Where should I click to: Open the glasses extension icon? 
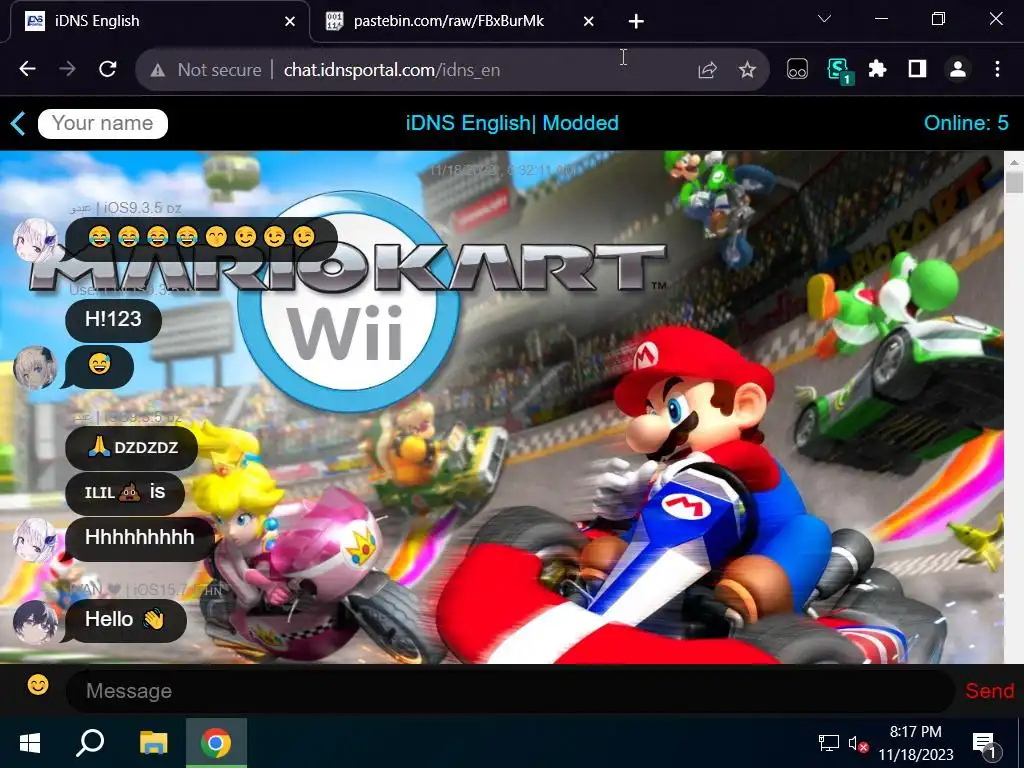pos(797,69)
